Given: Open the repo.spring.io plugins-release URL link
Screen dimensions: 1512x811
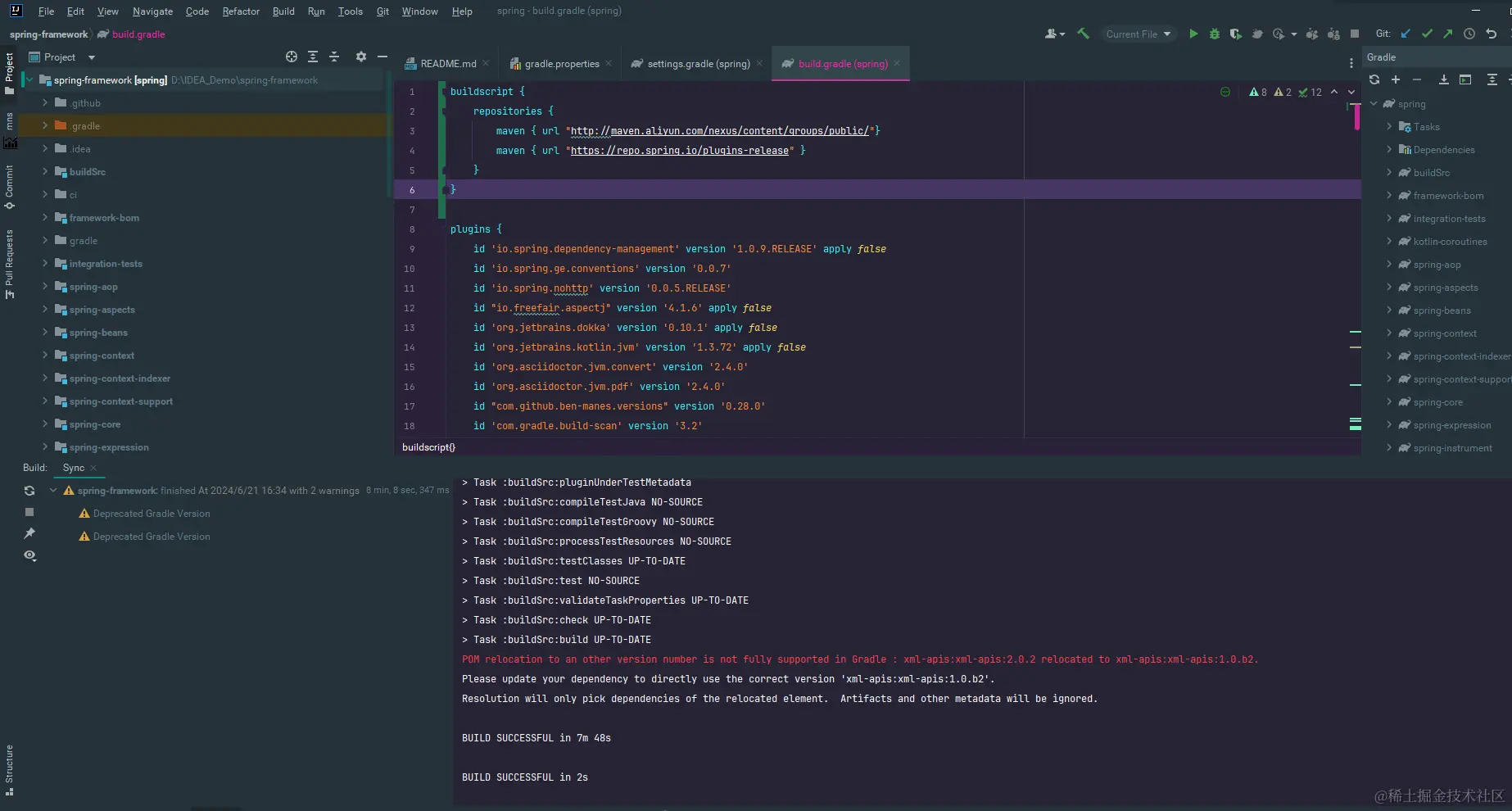Looking at the screenshot, I should tap(680, 151).
